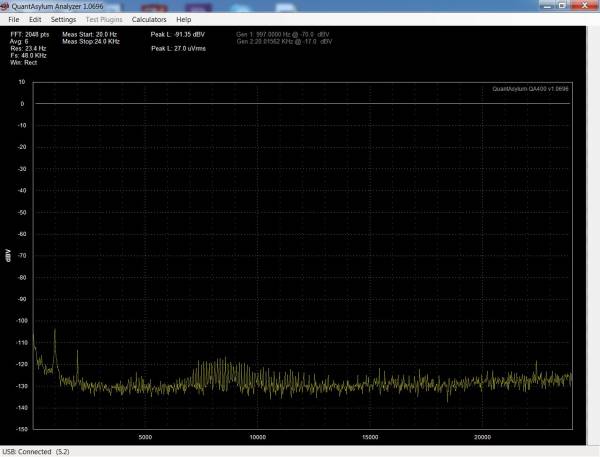Maximize the QuantAsylum Analyzer window
600x457 pixels.
pyautogui.click(x=562, y=5)
